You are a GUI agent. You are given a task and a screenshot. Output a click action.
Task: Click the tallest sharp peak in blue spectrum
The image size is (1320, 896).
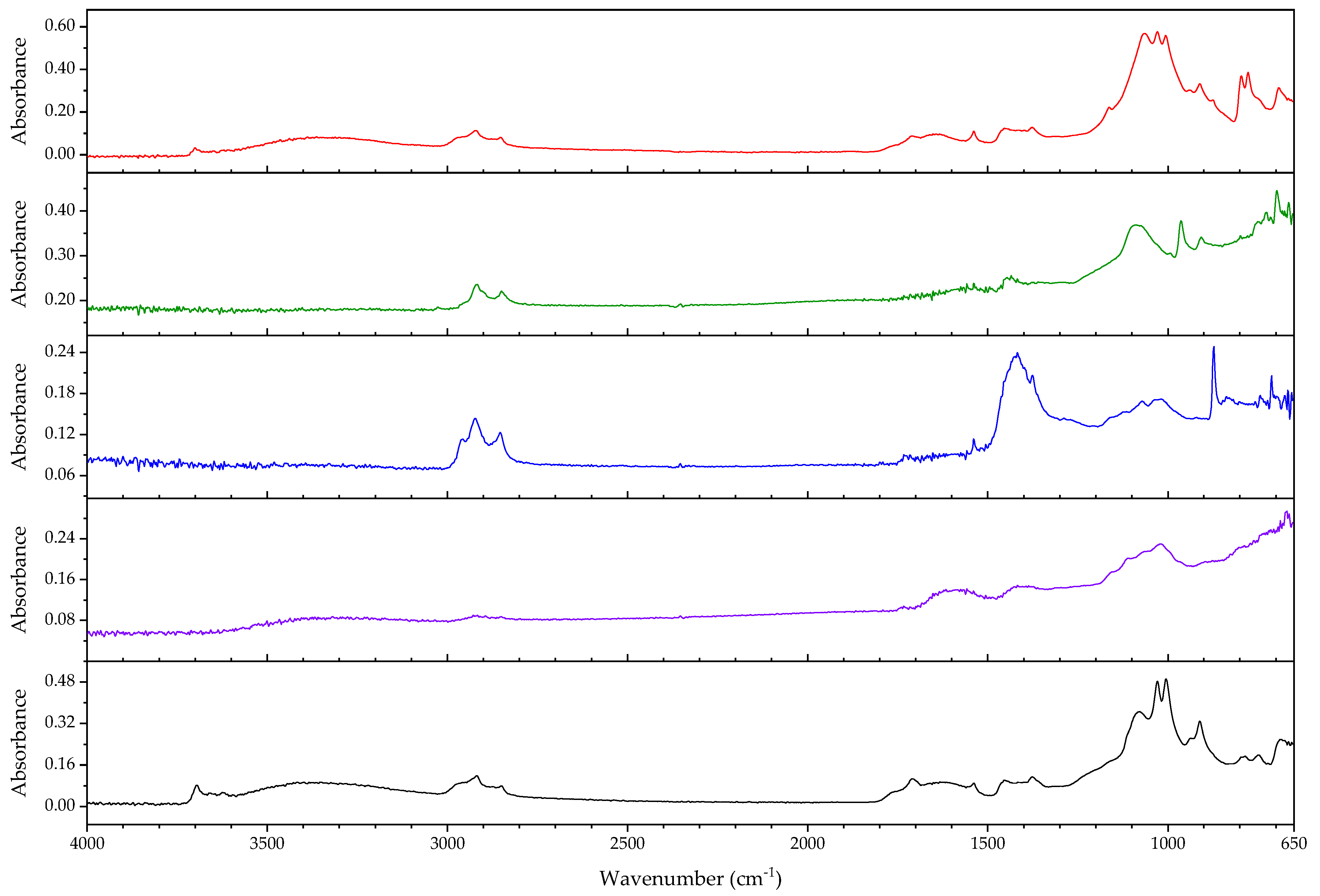[x=1214, y=348]
